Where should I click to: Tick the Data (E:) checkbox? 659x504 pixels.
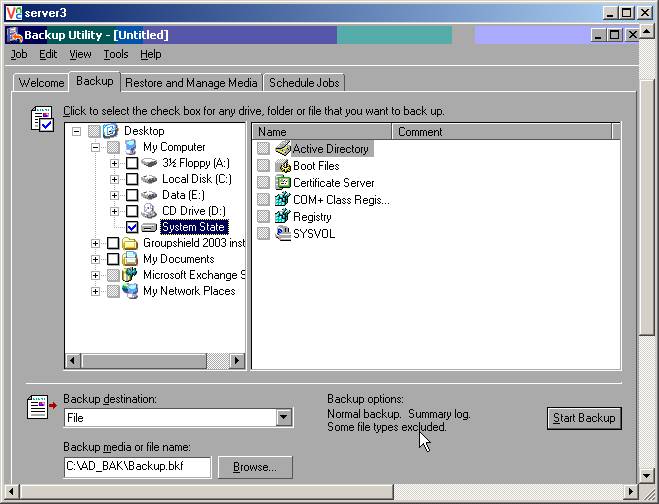(132, 195)
